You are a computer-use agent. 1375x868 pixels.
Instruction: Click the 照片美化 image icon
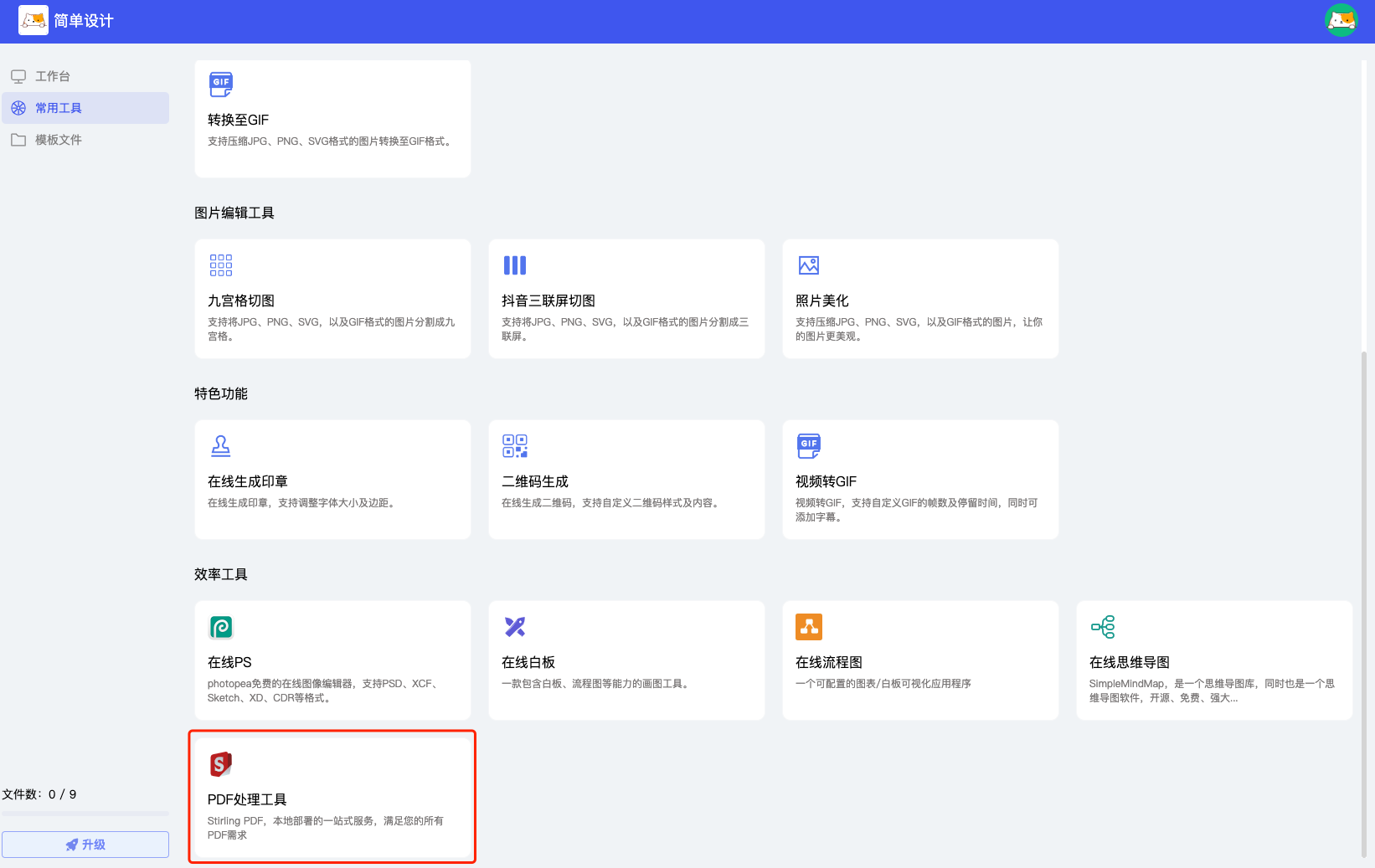[x=809, y=265]
